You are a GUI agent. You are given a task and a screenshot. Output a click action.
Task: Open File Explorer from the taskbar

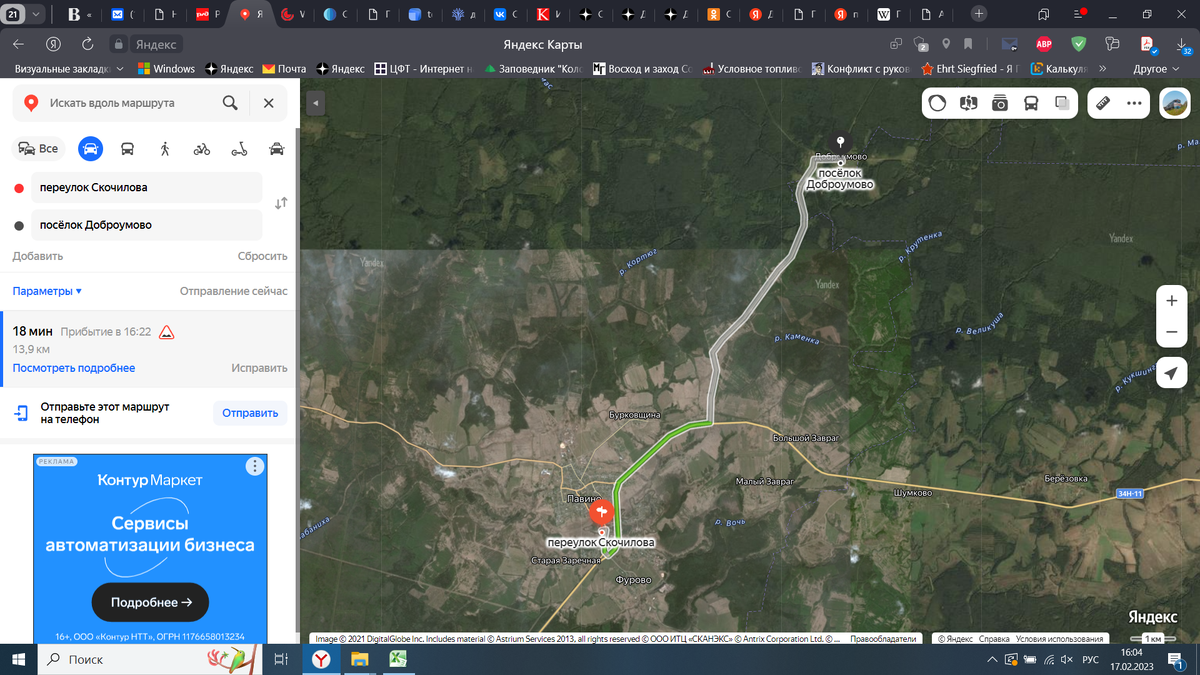pos(360,659)
